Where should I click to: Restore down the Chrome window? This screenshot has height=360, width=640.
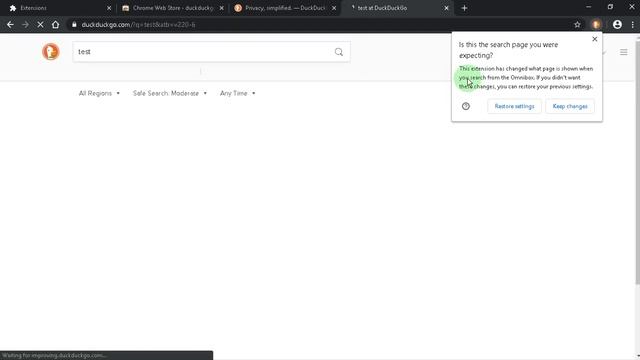[610, 7]
